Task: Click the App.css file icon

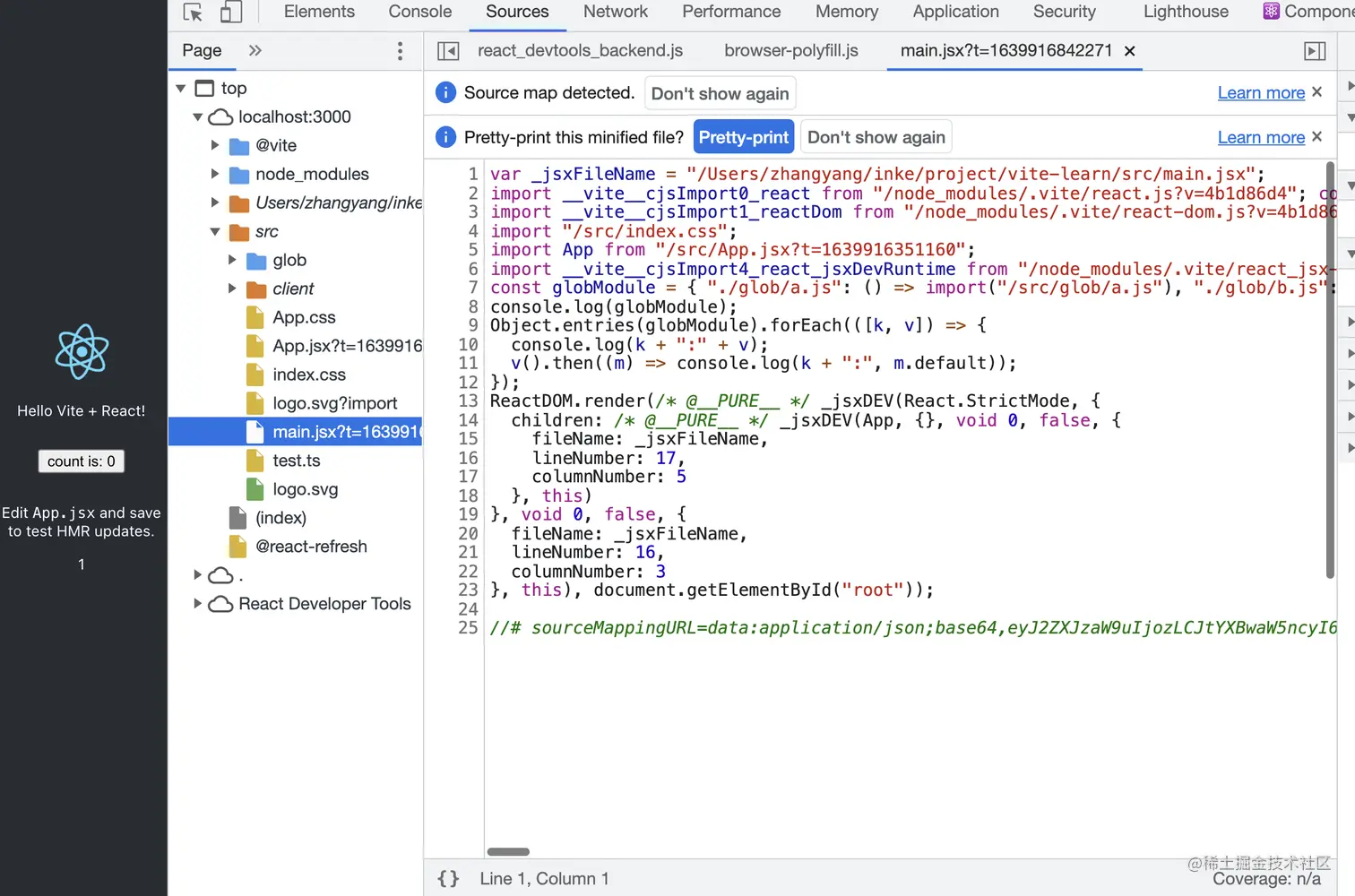Action: pyautogui.click(x=256, y=317)
